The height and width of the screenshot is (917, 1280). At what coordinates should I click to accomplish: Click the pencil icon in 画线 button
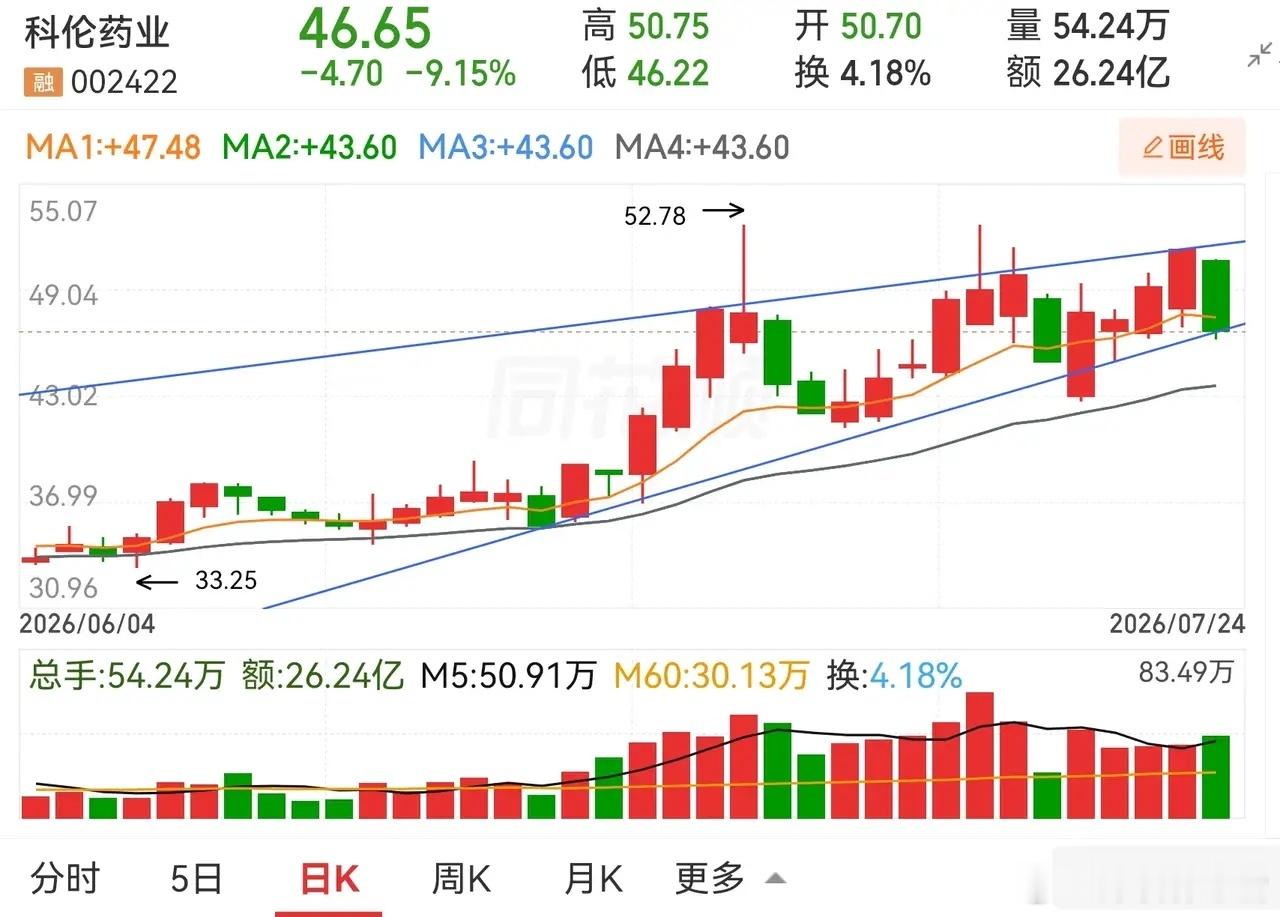(x=1152, y=149)
